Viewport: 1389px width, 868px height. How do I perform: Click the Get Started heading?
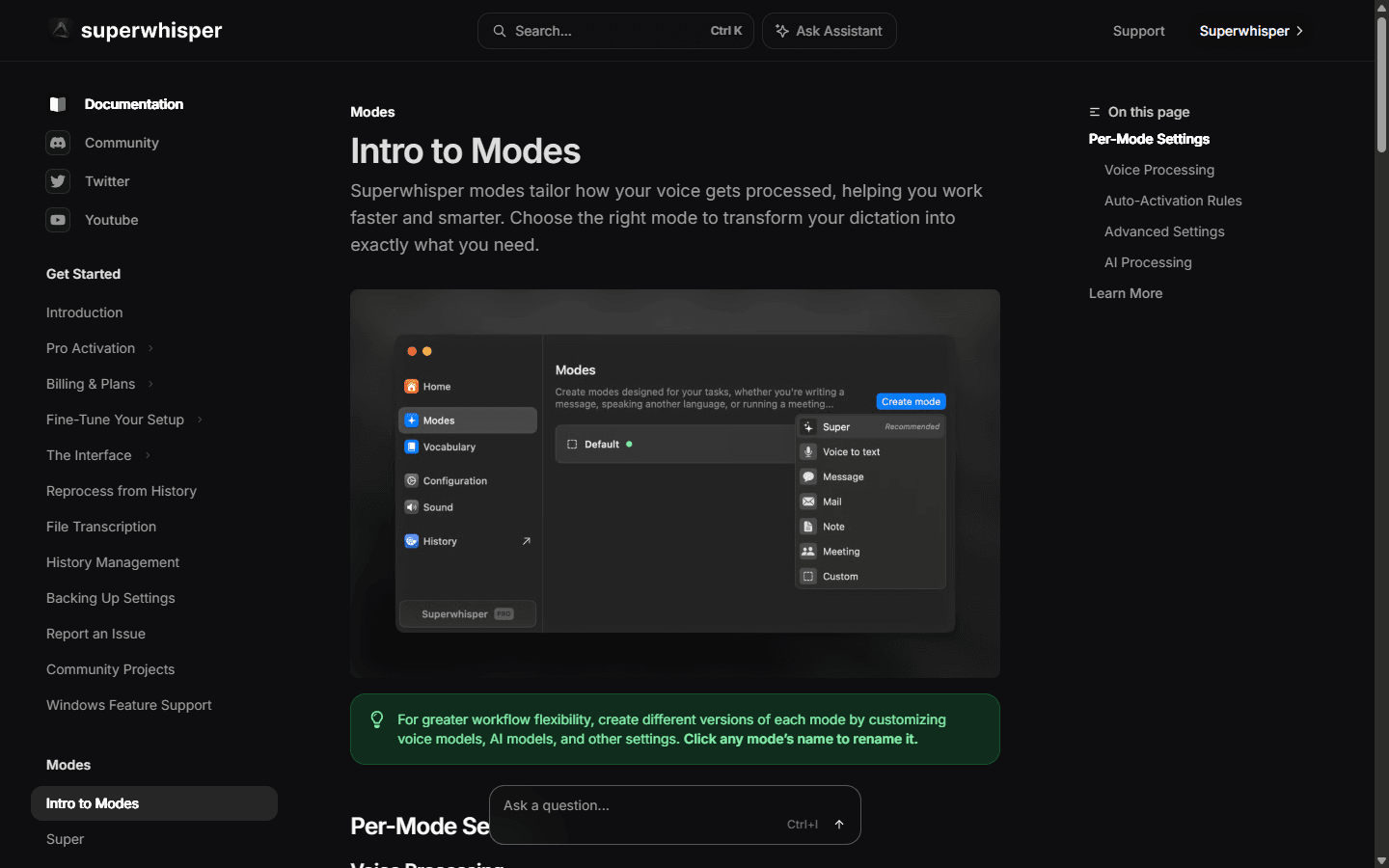pyautogui.click(x=84, y=274)
